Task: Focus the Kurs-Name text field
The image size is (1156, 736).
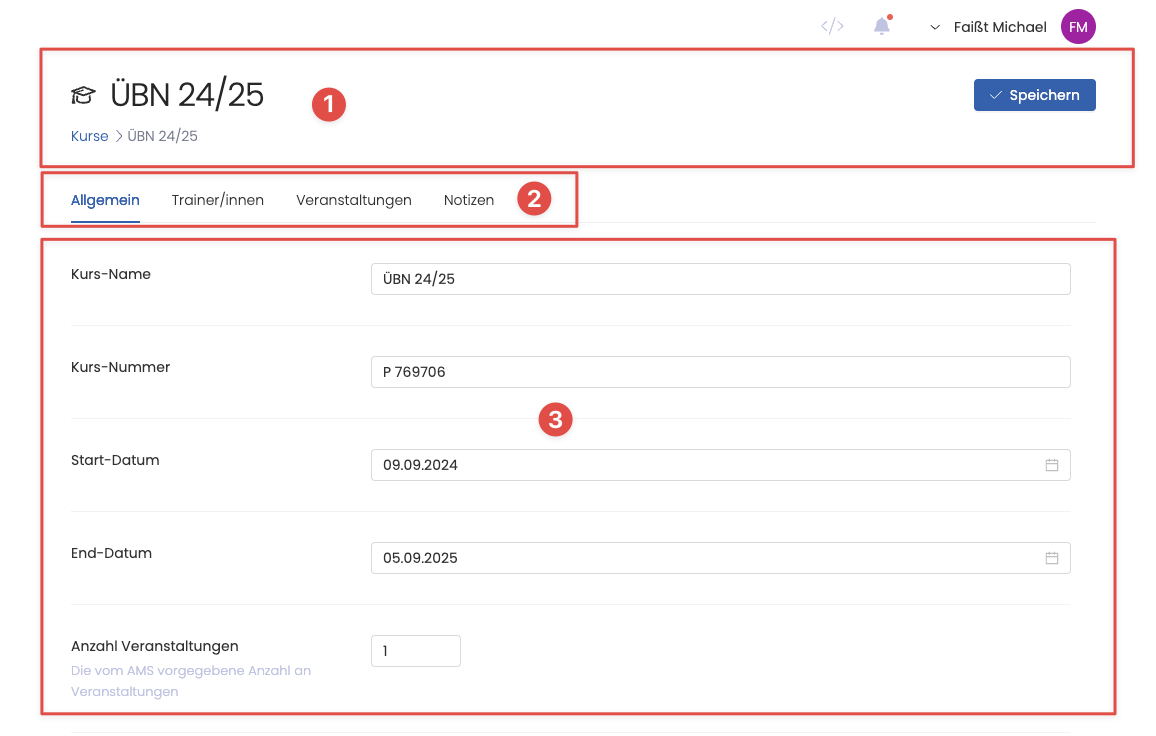Action: (x=720, y=279)
